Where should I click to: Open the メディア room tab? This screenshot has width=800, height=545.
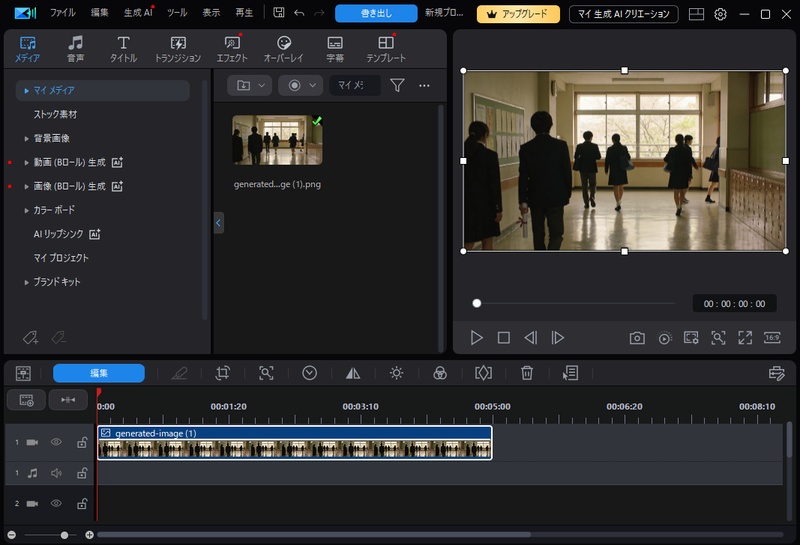click(x=28, y=49)
